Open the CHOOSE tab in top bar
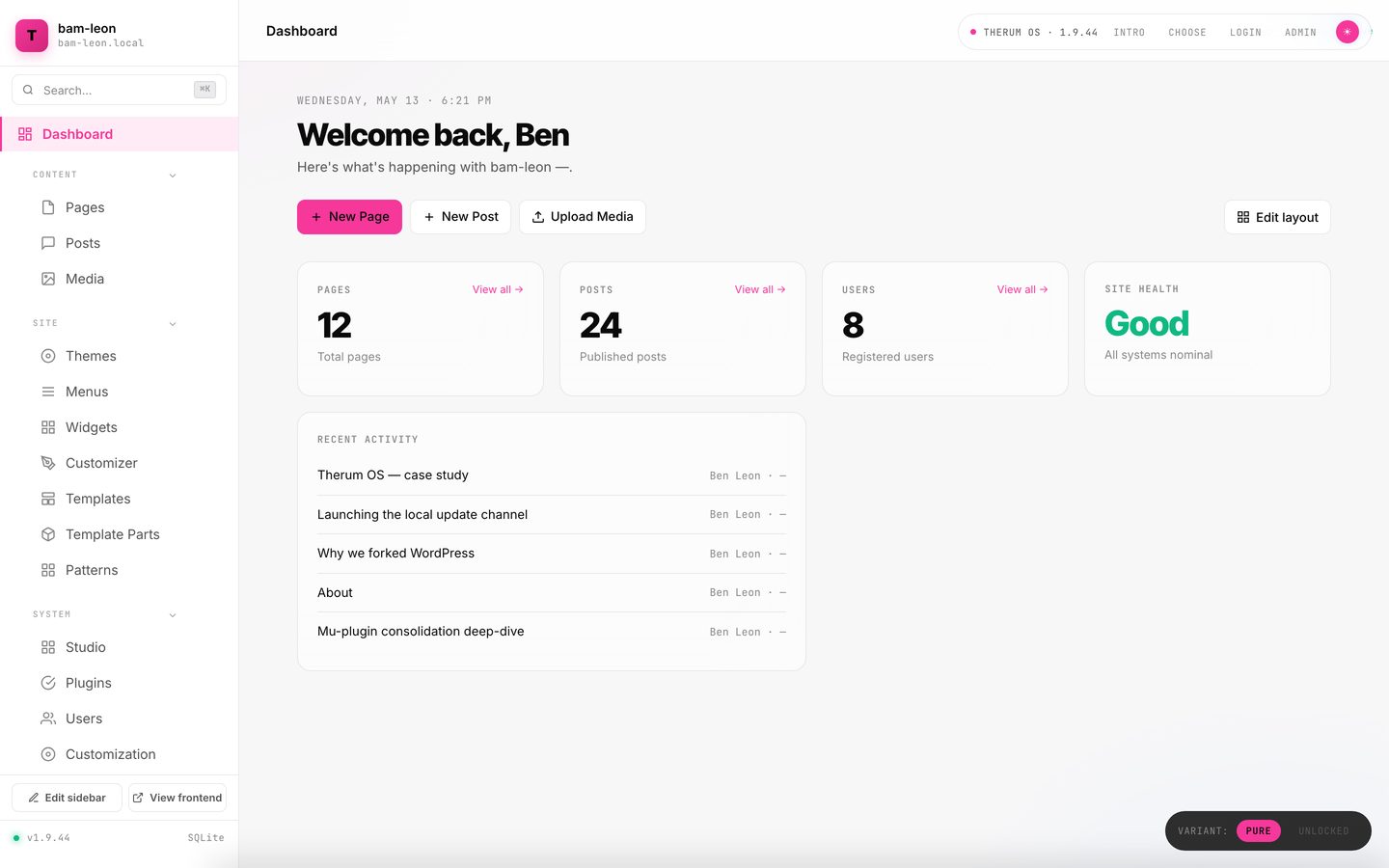 pos(1187,33)
